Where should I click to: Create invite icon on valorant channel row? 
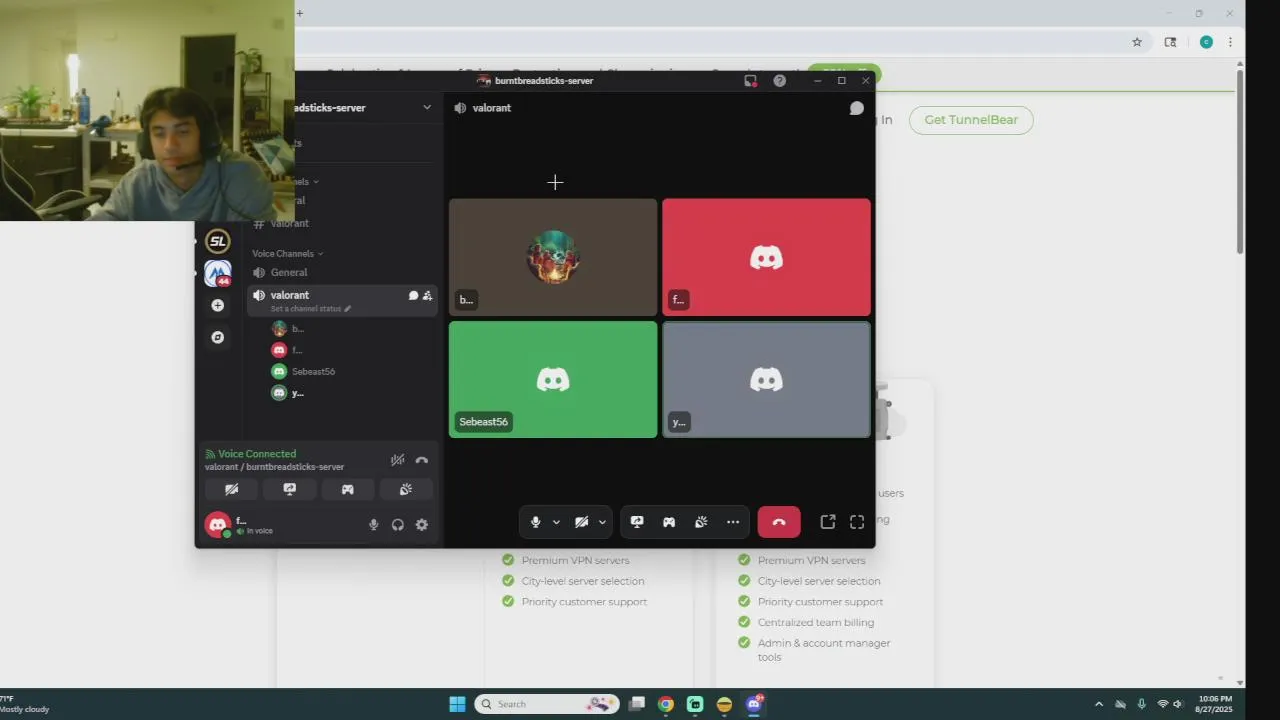(427, 296)
